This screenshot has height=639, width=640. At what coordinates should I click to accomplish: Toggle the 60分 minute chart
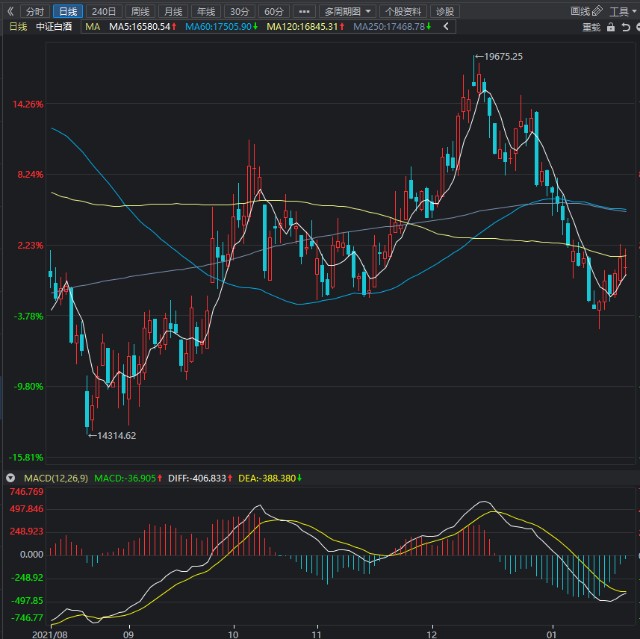[273, 11]
